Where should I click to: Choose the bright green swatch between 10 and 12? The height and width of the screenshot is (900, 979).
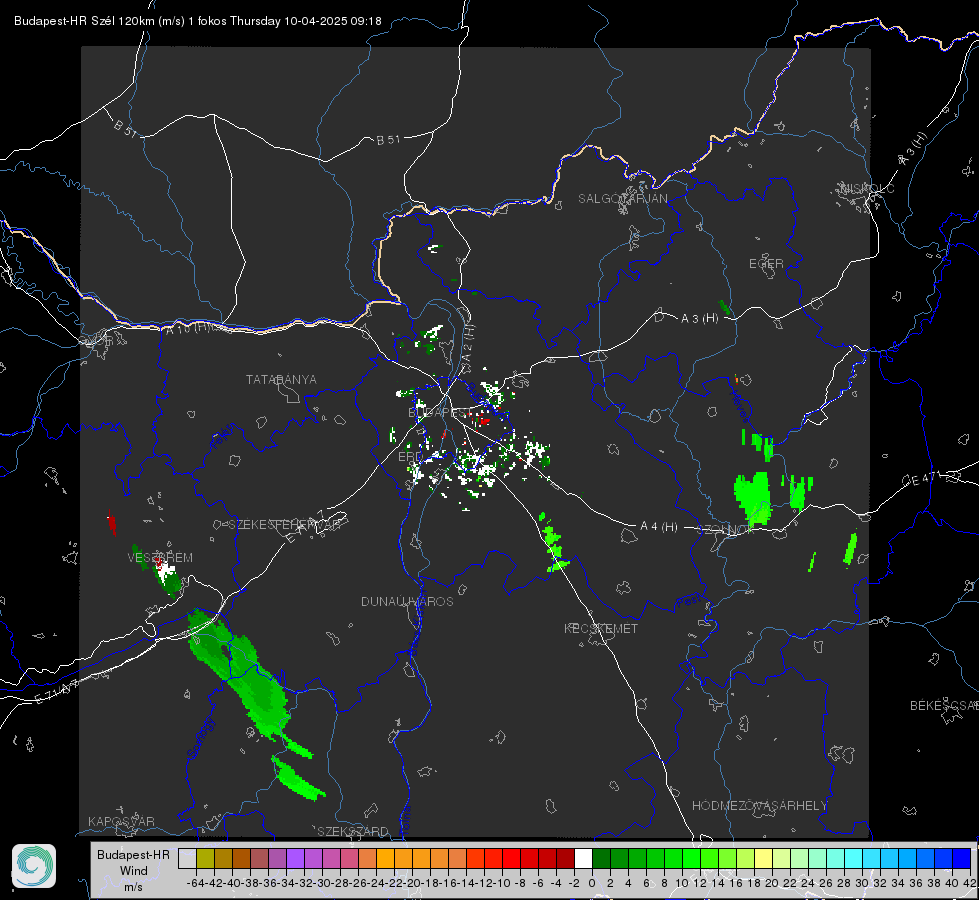tap(691, 858)
